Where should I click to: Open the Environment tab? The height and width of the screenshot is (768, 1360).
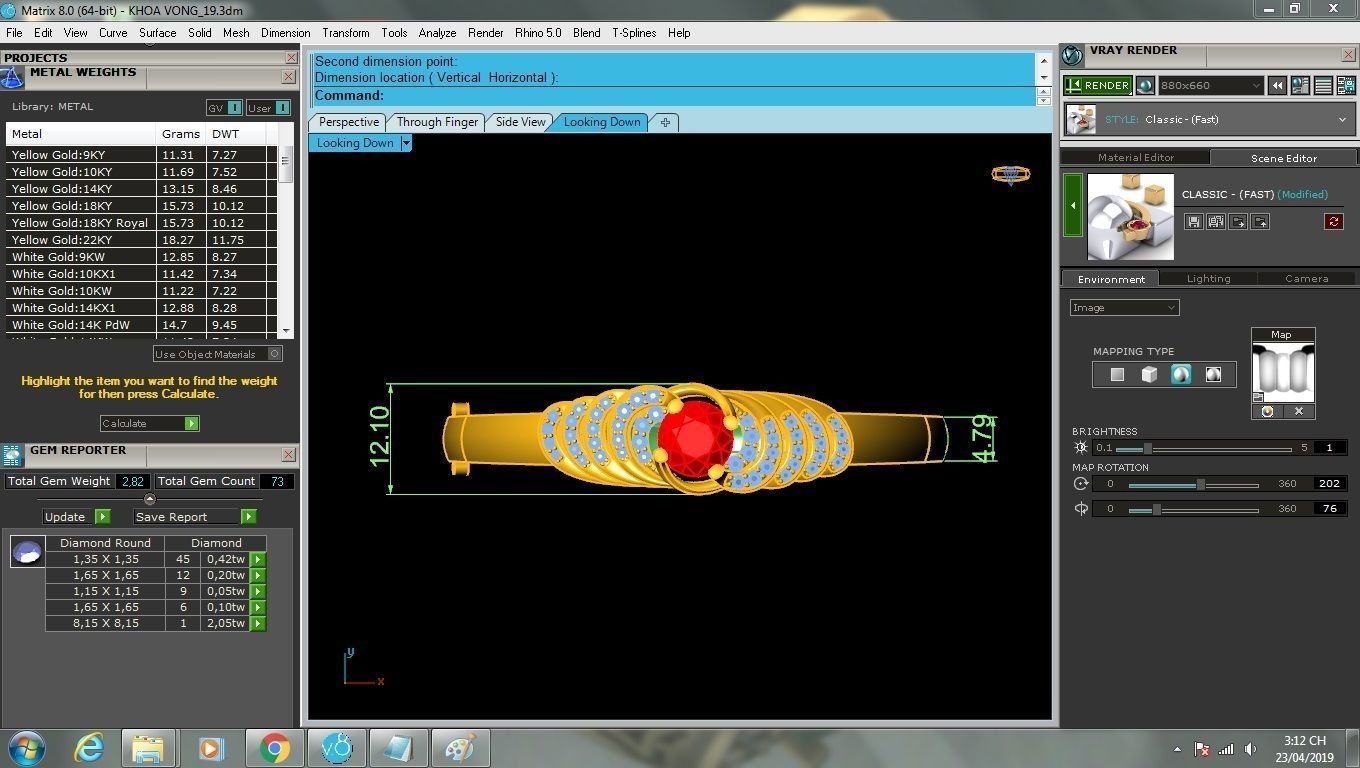(x=1111, y=279)
